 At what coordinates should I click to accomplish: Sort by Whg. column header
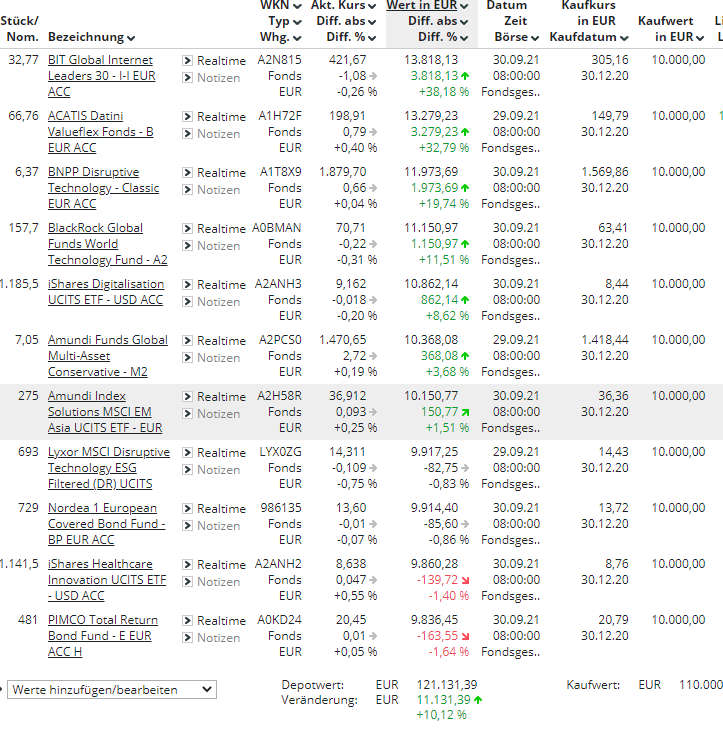[281, 37]
